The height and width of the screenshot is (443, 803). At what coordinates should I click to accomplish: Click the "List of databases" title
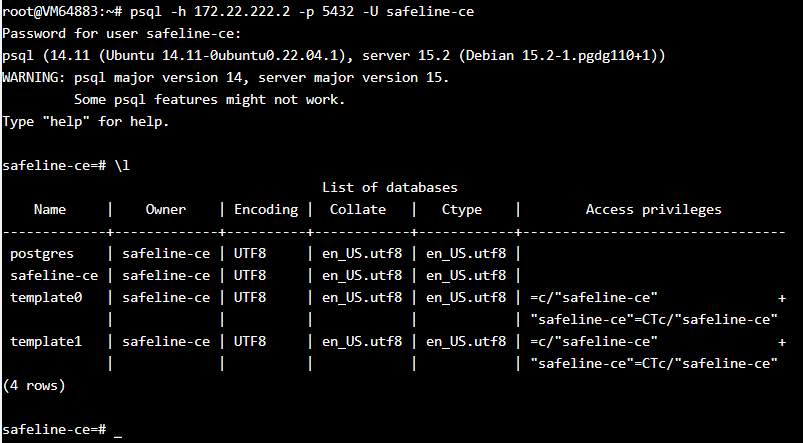389,187
